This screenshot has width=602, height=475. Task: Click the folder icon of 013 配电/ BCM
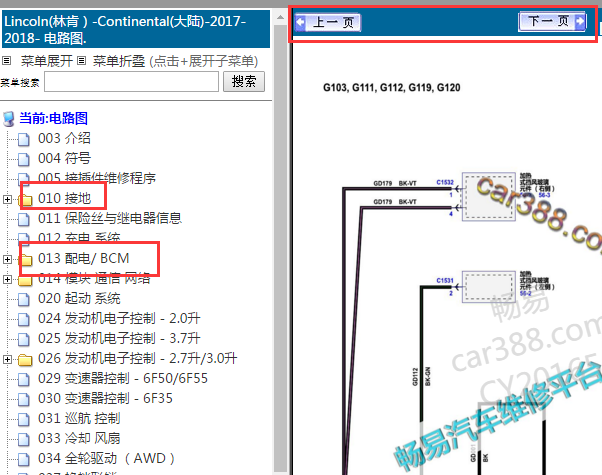pyautogui.click(x=25, y=259)
